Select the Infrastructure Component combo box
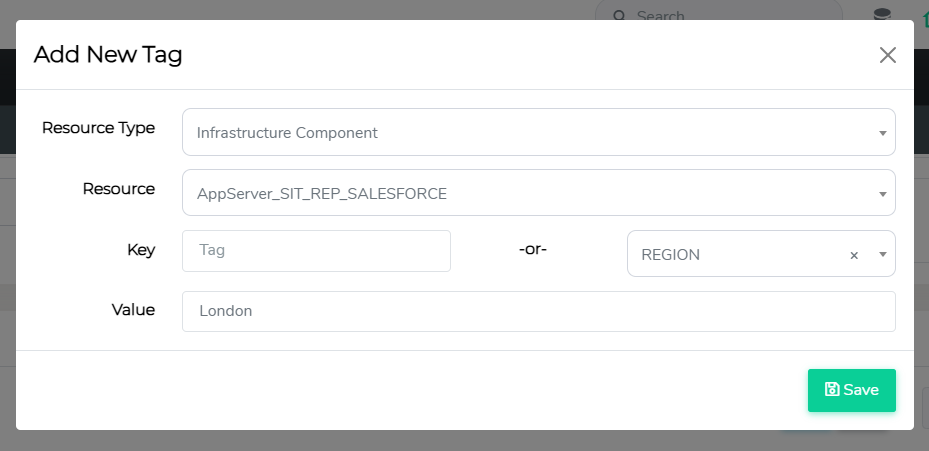The image size is (929, 451). [x=530, y=132]
